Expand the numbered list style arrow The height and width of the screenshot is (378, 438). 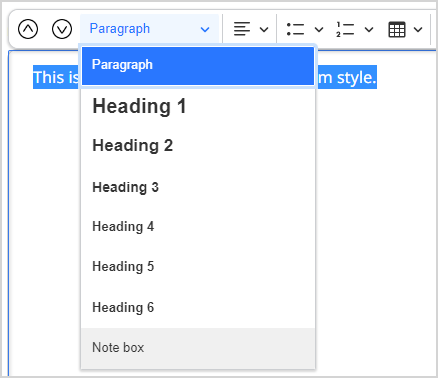click(x=369, y=30)
